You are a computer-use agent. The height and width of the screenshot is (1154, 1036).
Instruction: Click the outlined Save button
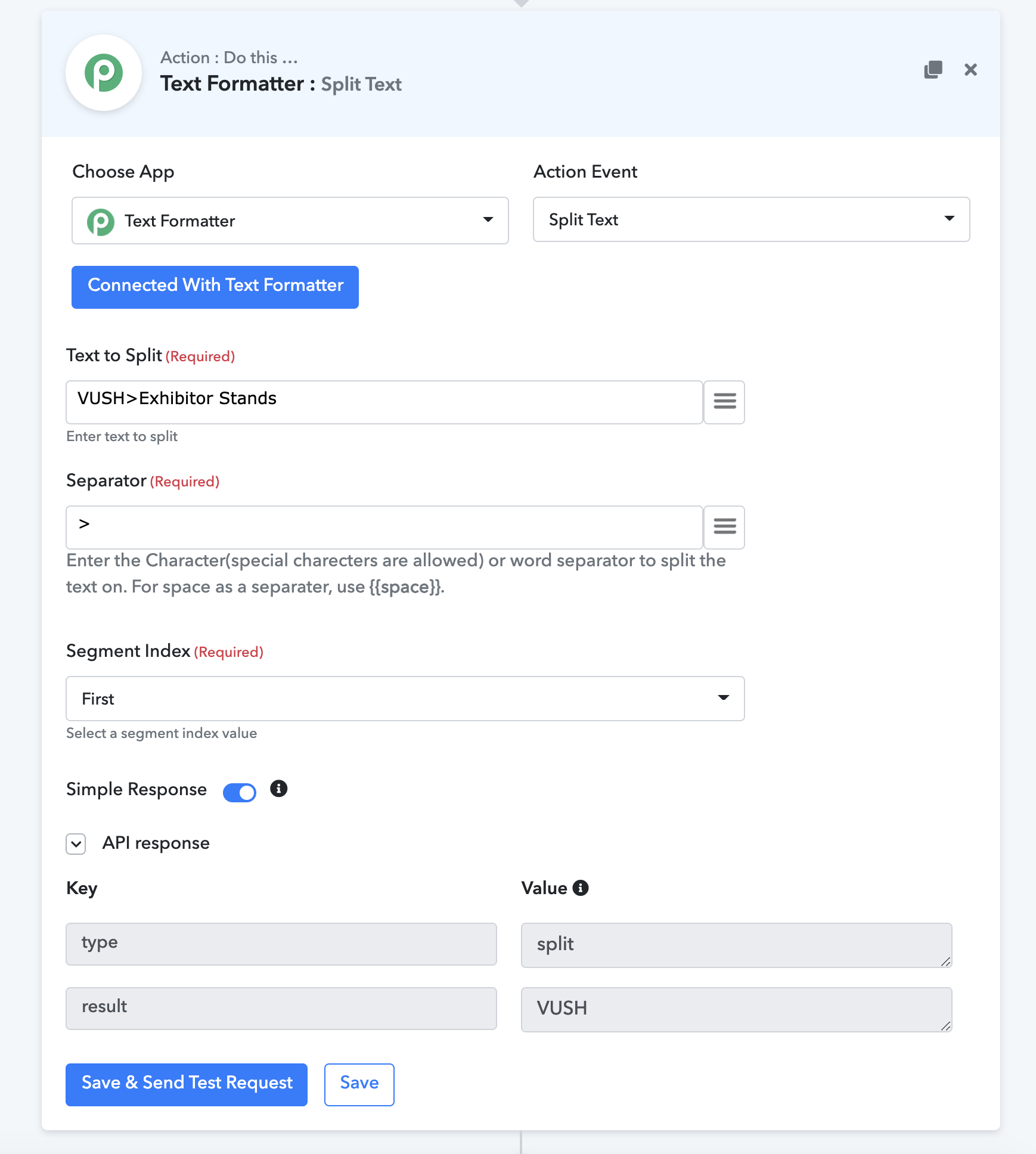pos(359,1085)
